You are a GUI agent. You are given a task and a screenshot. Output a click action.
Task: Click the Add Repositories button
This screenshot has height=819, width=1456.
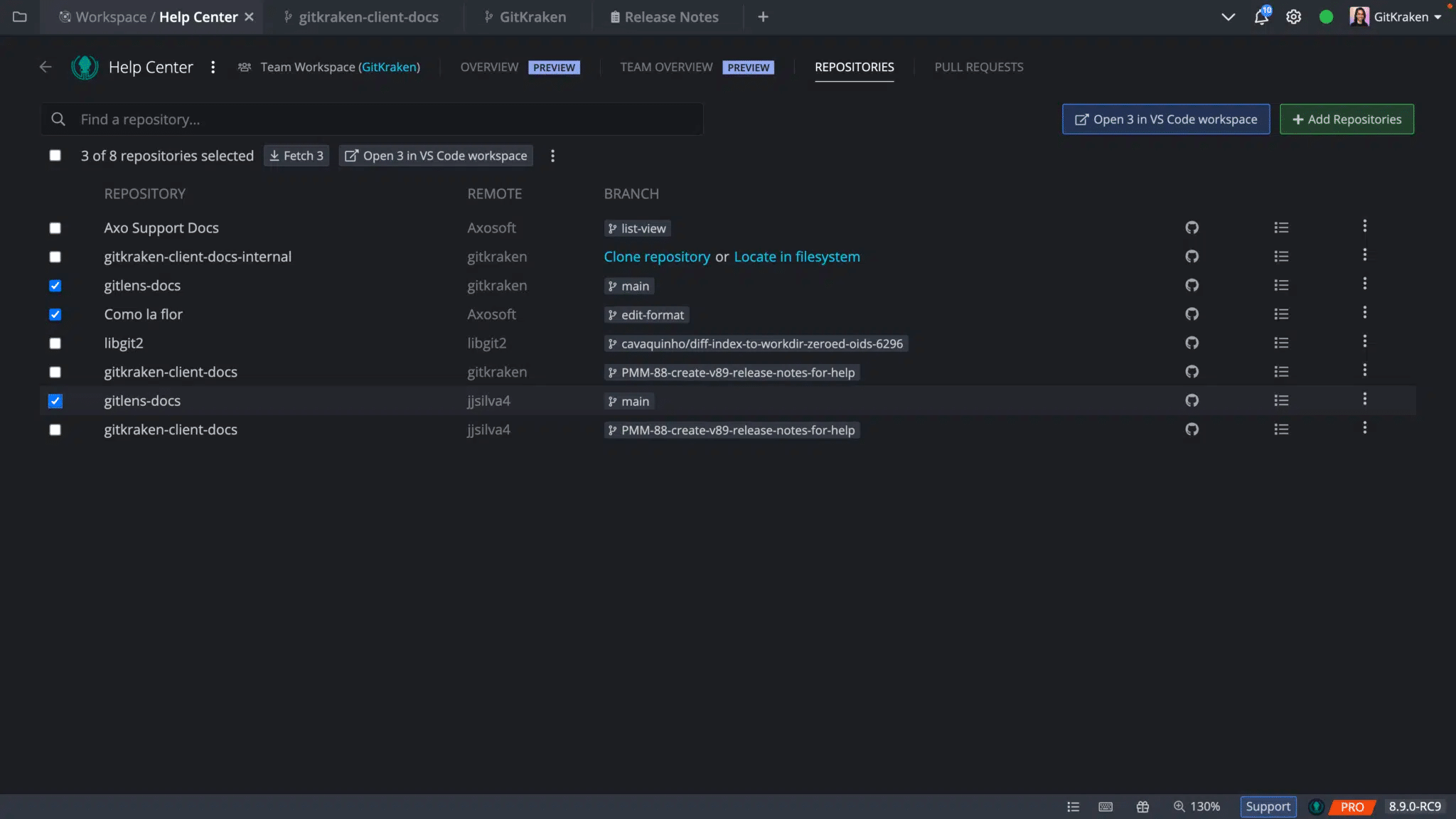point(1346,119)
